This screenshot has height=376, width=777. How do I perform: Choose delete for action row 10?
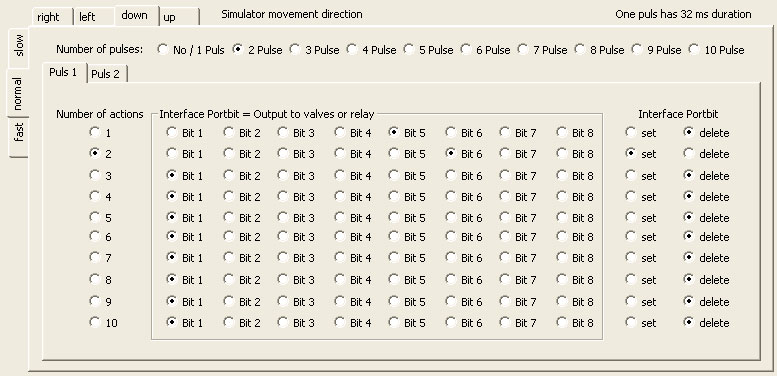tap(688, 322)
